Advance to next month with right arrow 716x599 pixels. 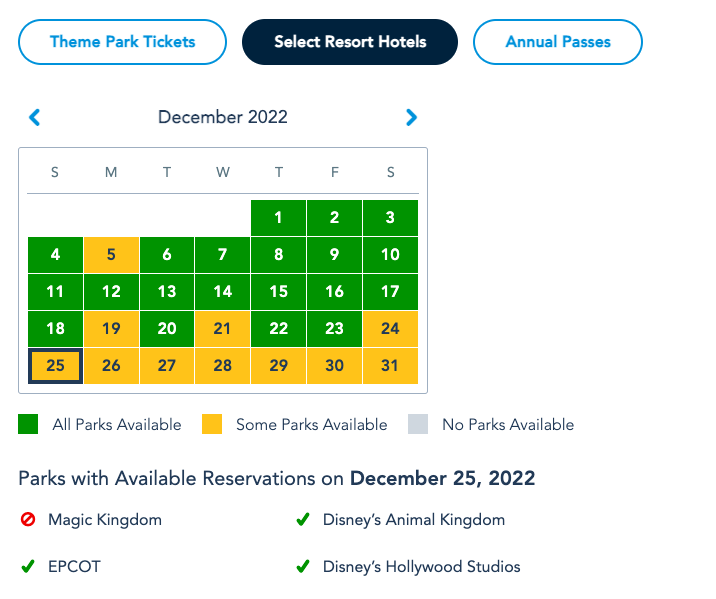click(411, 118)
